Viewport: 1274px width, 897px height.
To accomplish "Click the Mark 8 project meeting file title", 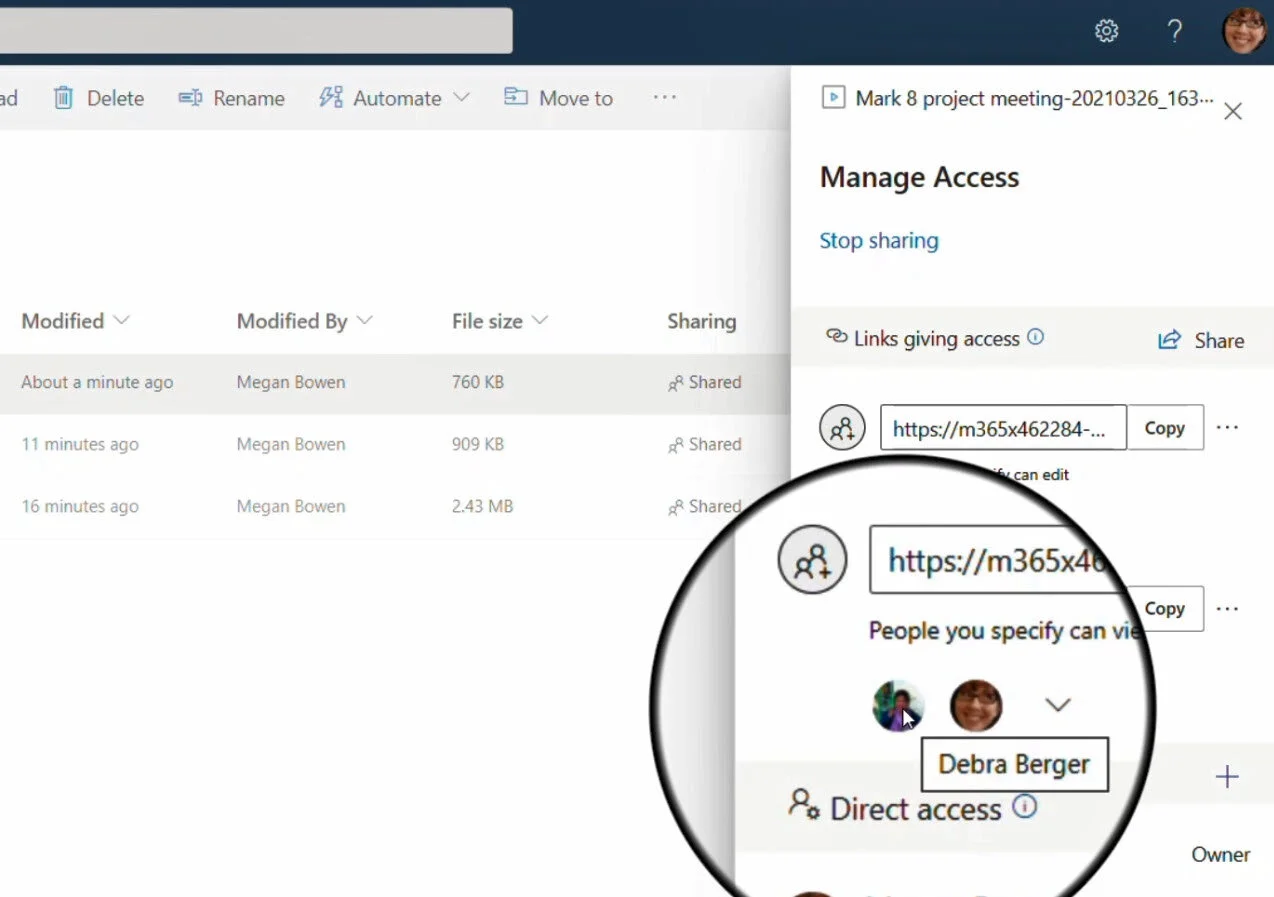I will 1035,98.
